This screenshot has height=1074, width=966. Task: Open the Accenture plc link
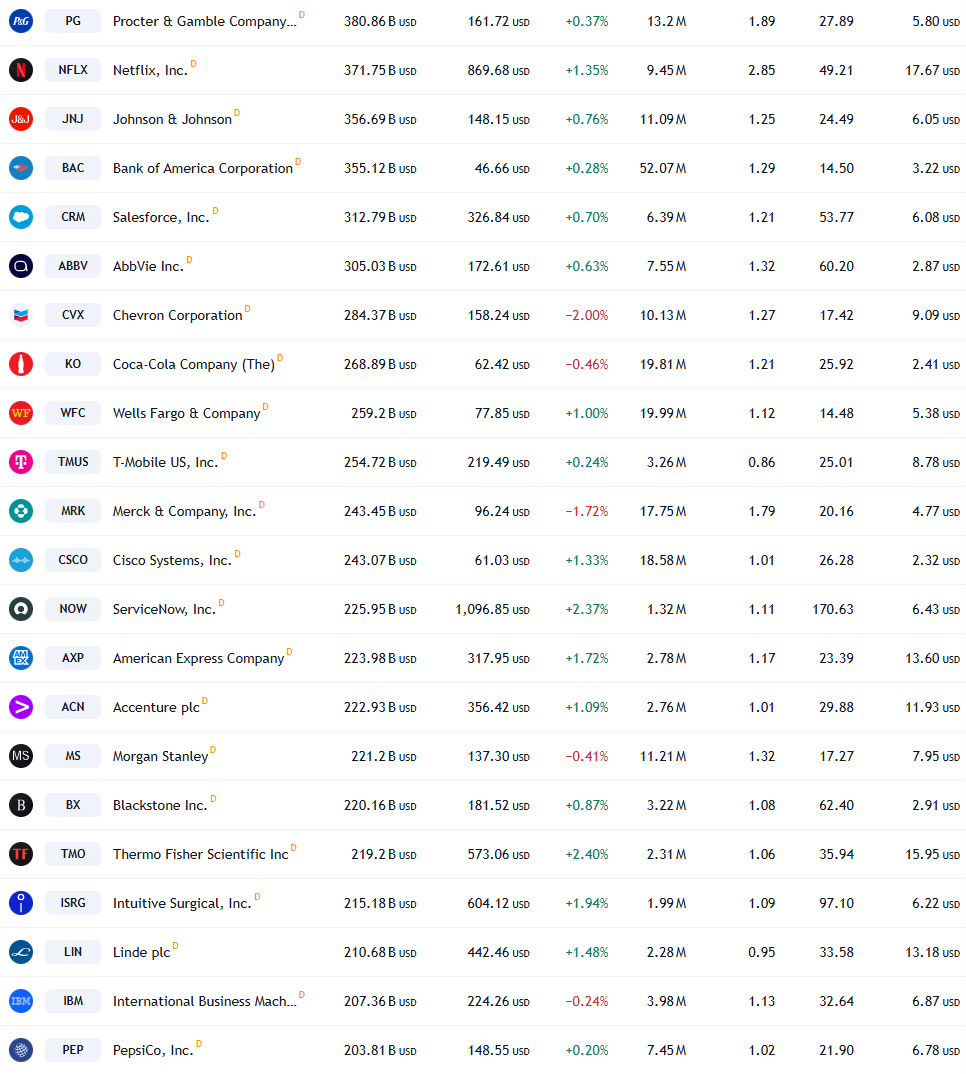156,708
